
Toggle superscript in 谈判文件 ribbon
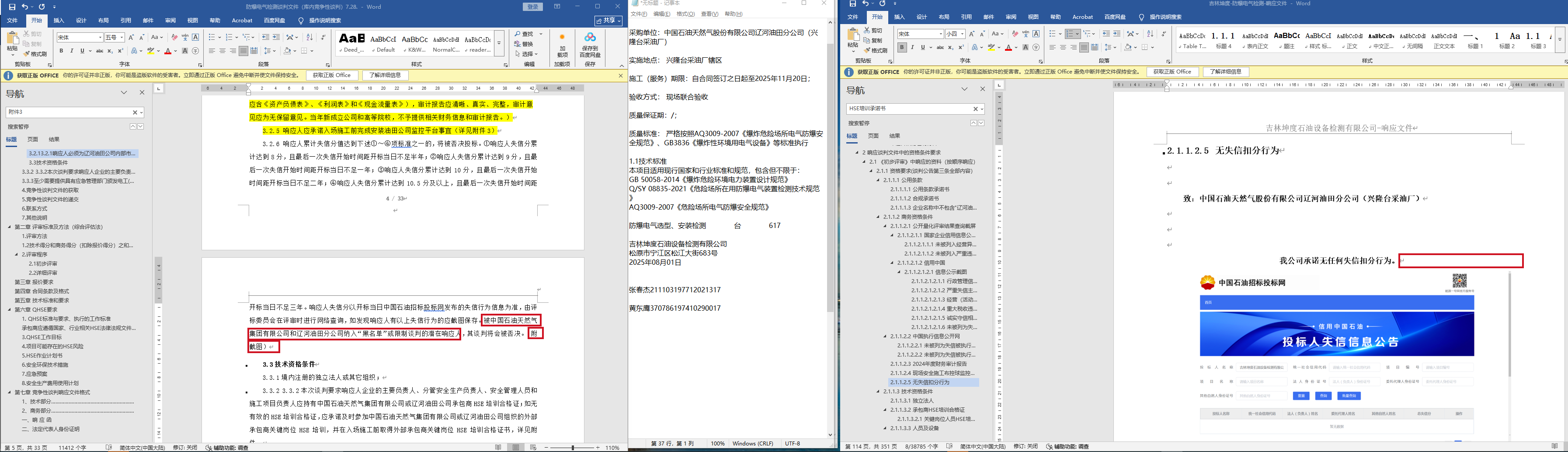pos(121,51)
